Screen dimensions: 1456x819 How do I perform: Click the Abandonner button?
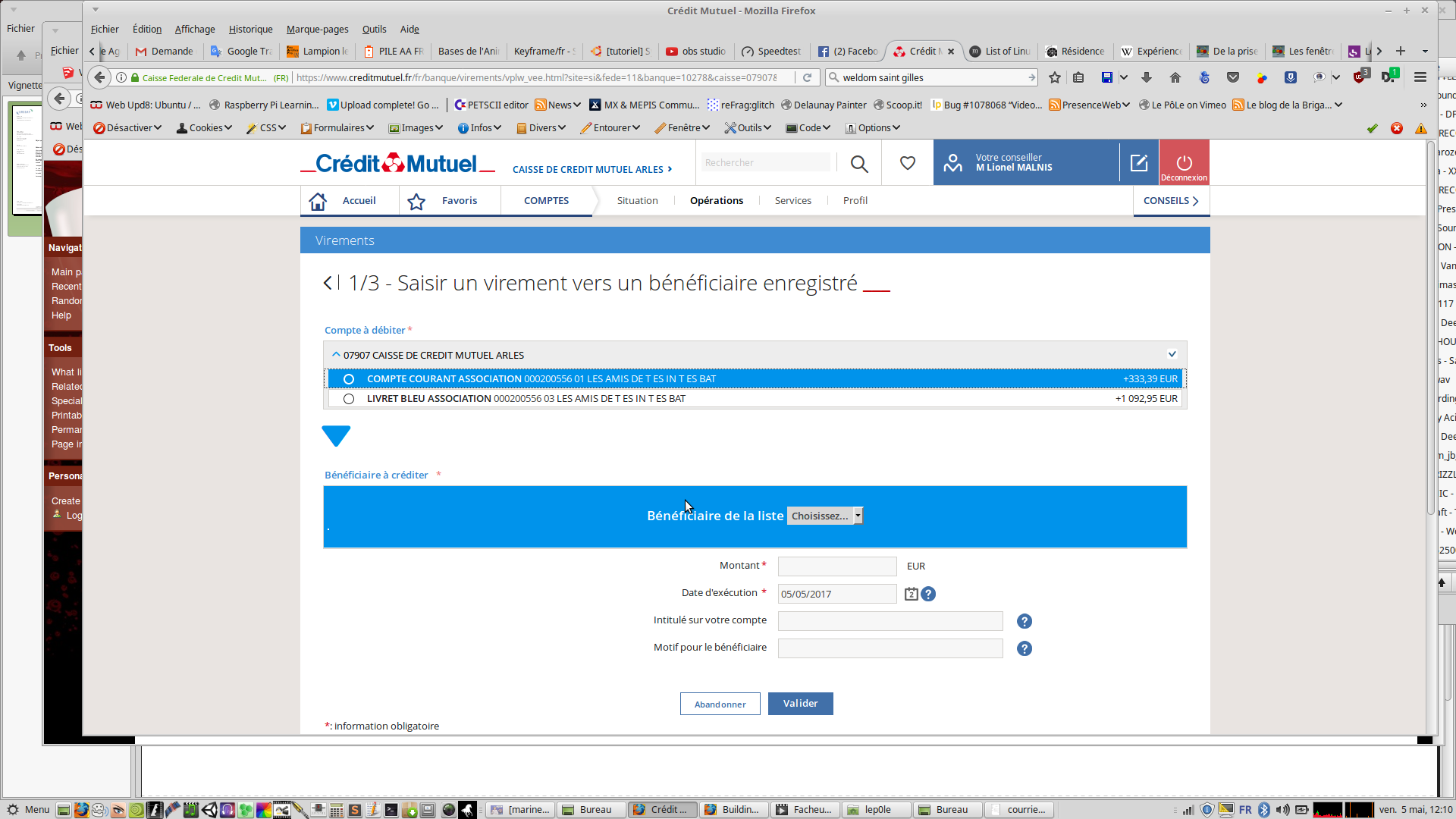(x=720, y=704)
